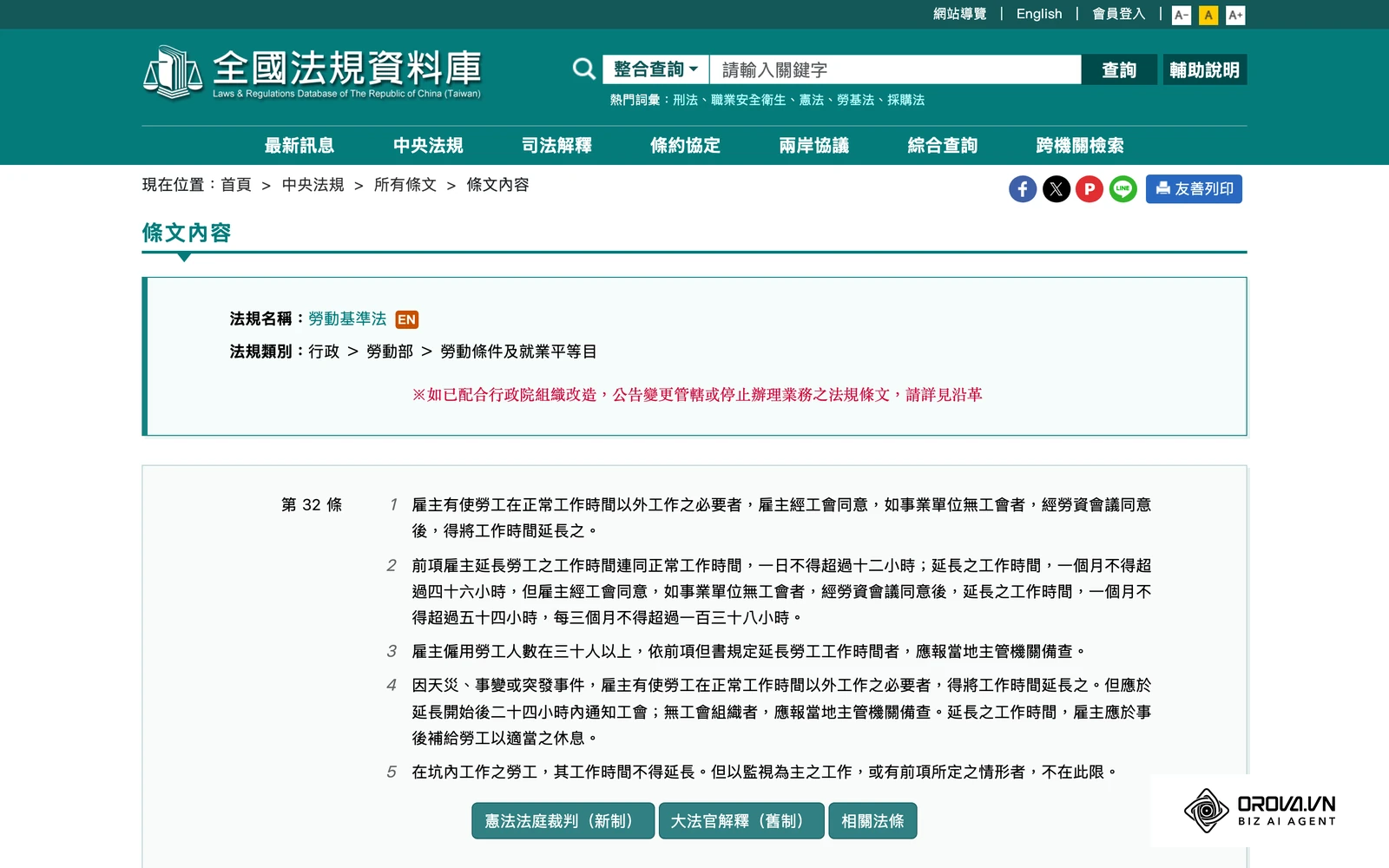
Task: Search the hot keyword 憲法
Action: click(812, 100)
